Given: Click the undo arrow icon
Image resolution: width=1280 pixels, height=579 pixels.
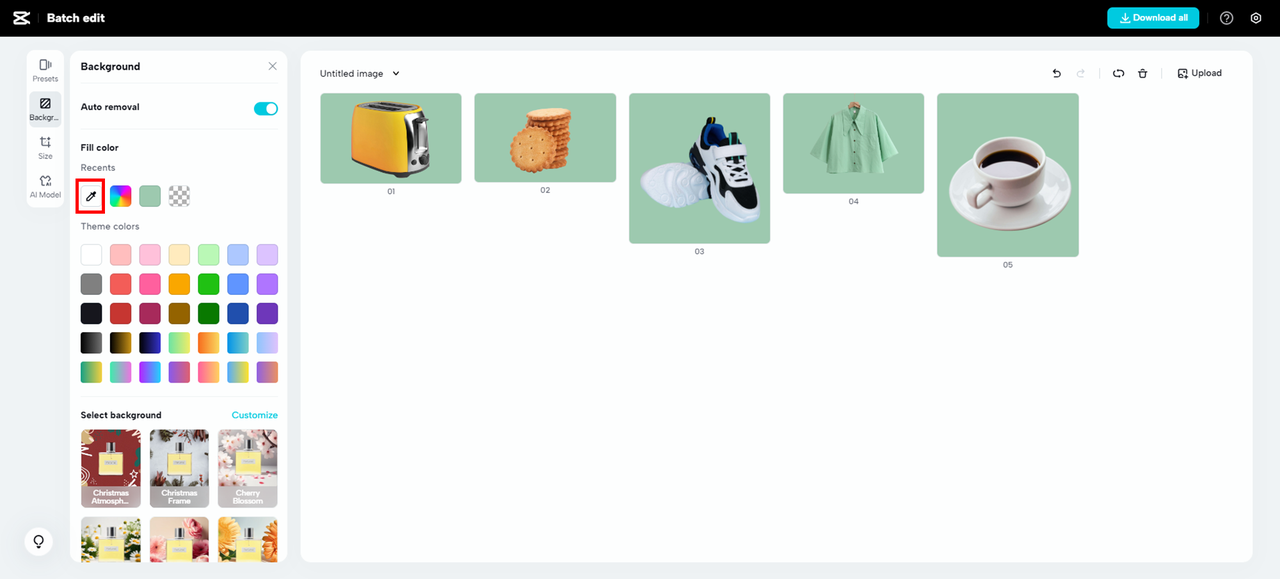Looking at the screenshot, I should pyautogui.click(x=1056, y=73).
